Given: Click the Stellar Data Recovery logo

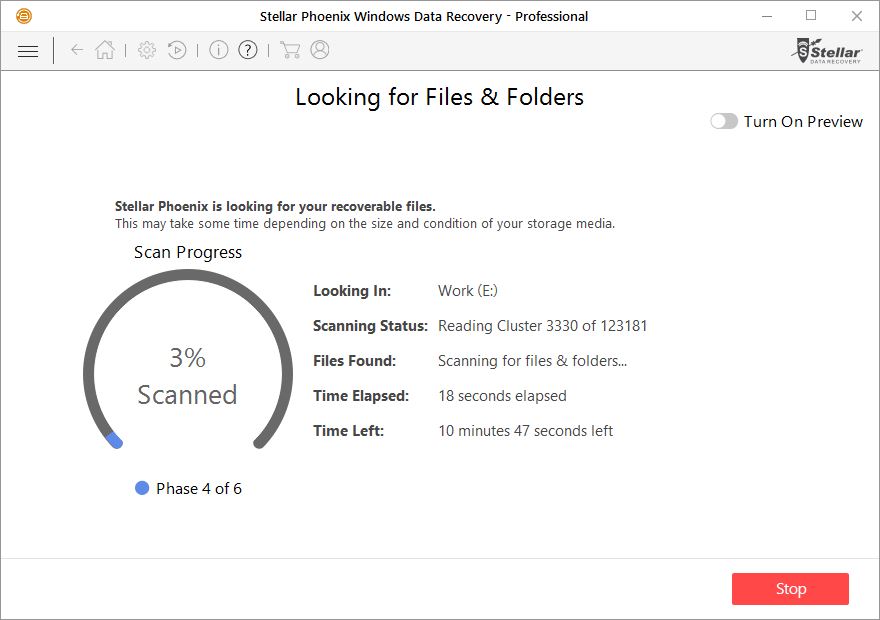Looking at the screenshot, I should click(x=827, y=50).
